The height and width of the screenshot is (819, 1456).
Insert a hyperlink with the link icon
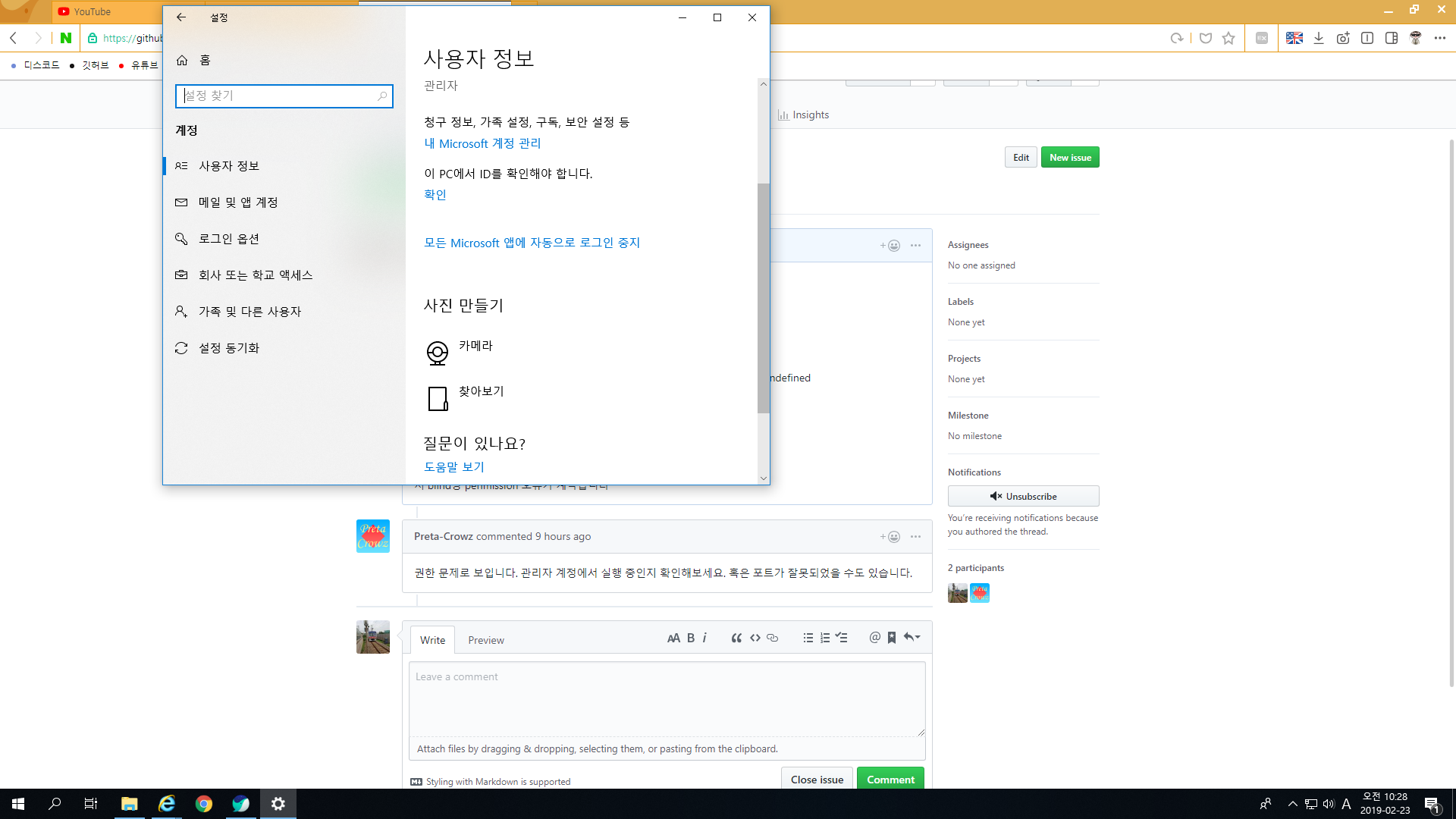772,638
